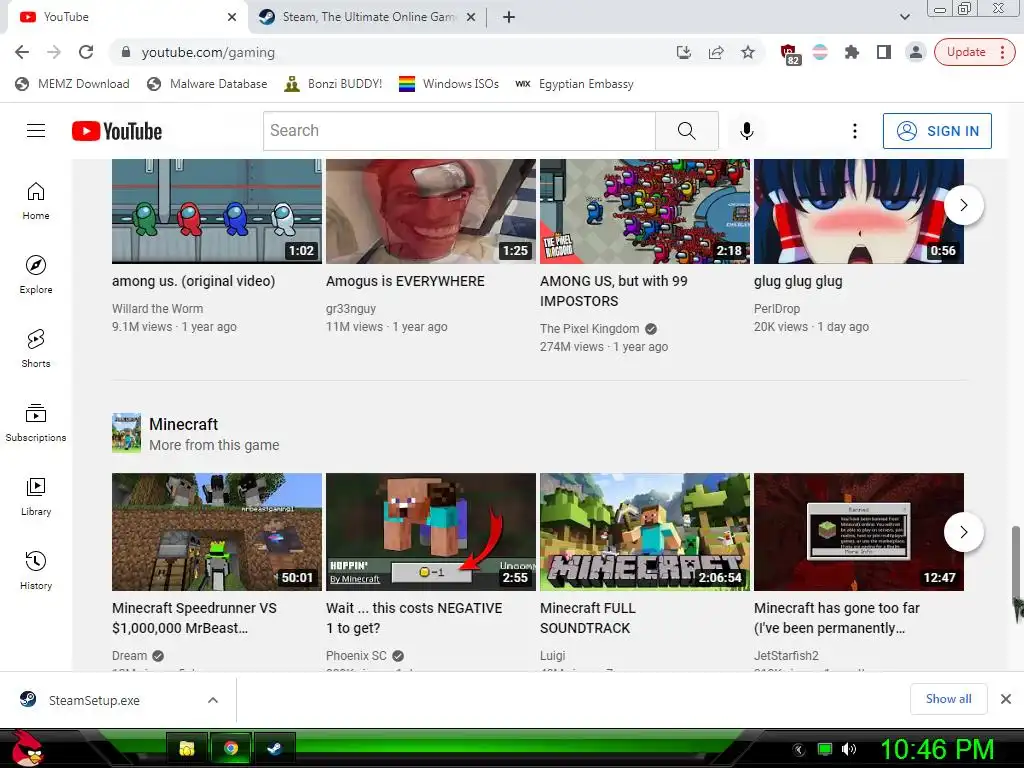Open the Chrome profile avatar
This screenshot has height=768, width=1024.
tap(916, 52)
